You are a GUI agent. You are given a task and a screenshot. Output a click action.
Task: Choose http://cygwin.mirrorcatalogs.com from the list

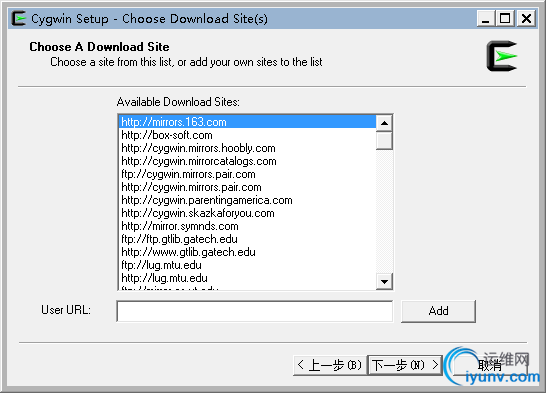pyautogui.click(x=247, y=161)
